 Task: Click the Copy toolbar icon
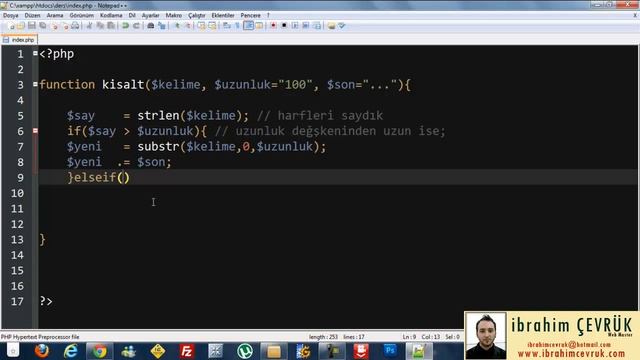pos(100,26)
